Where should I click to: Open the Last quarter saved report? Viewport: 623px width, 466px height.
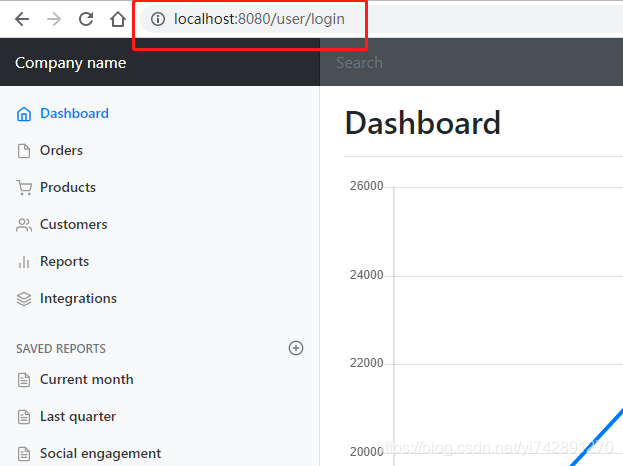[78, 416]
